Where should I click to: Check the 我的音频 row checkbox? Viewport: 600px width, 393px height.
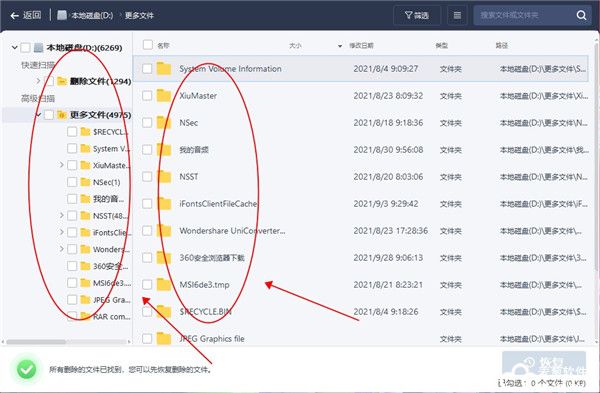(x=147, y=149)
